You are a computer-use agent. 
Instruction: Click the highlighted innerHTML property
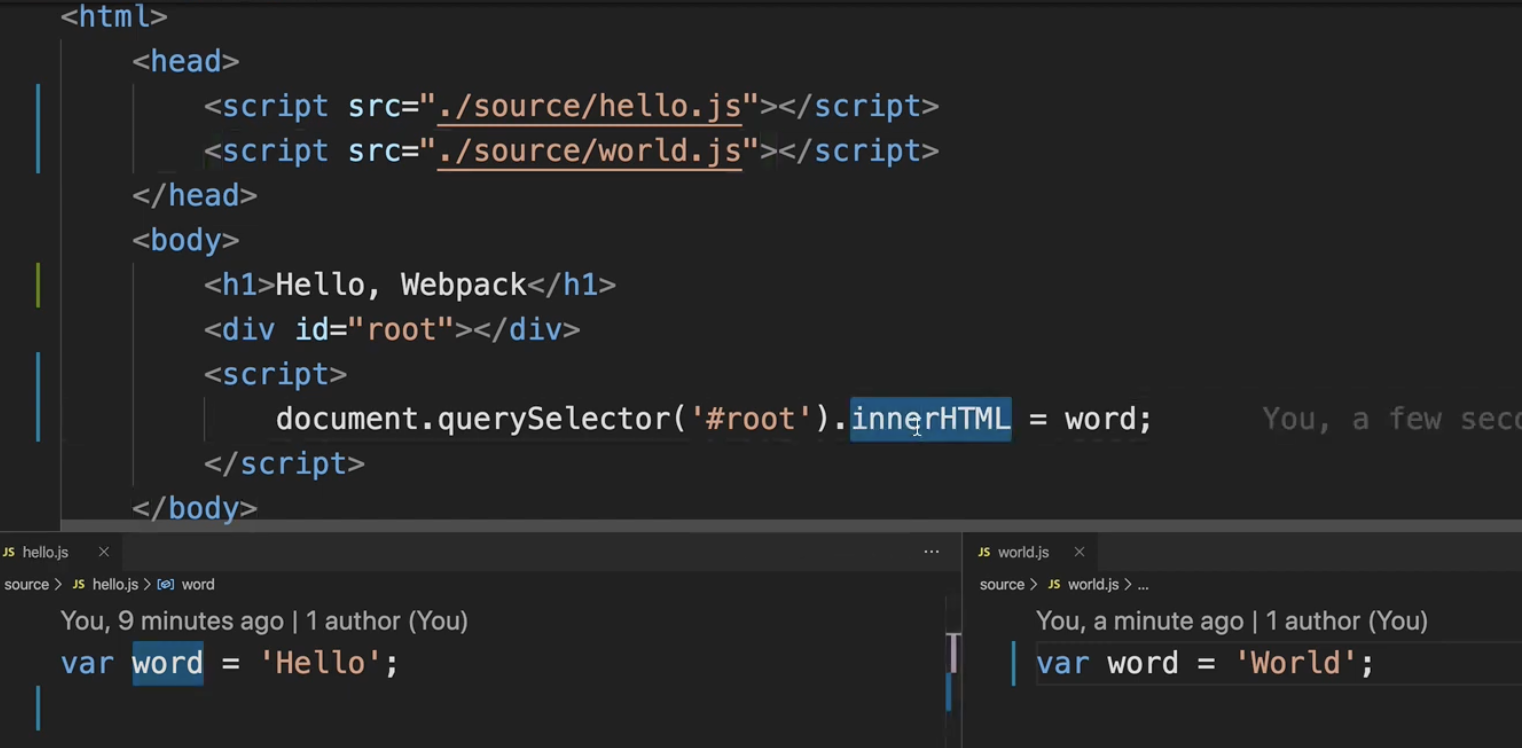click(931, 418)
